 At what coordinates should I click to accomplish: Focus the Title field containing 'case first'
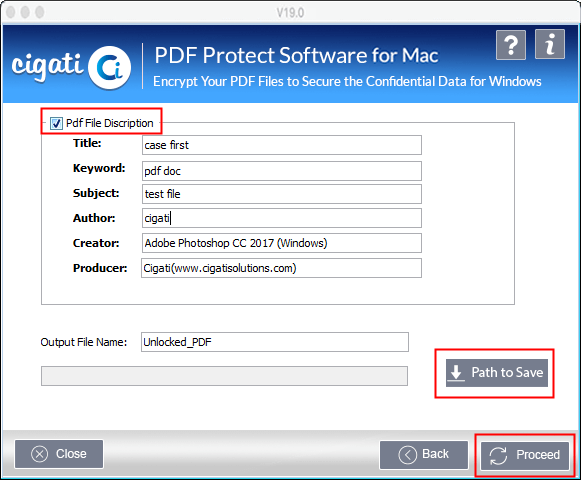(x=282, y=145)
